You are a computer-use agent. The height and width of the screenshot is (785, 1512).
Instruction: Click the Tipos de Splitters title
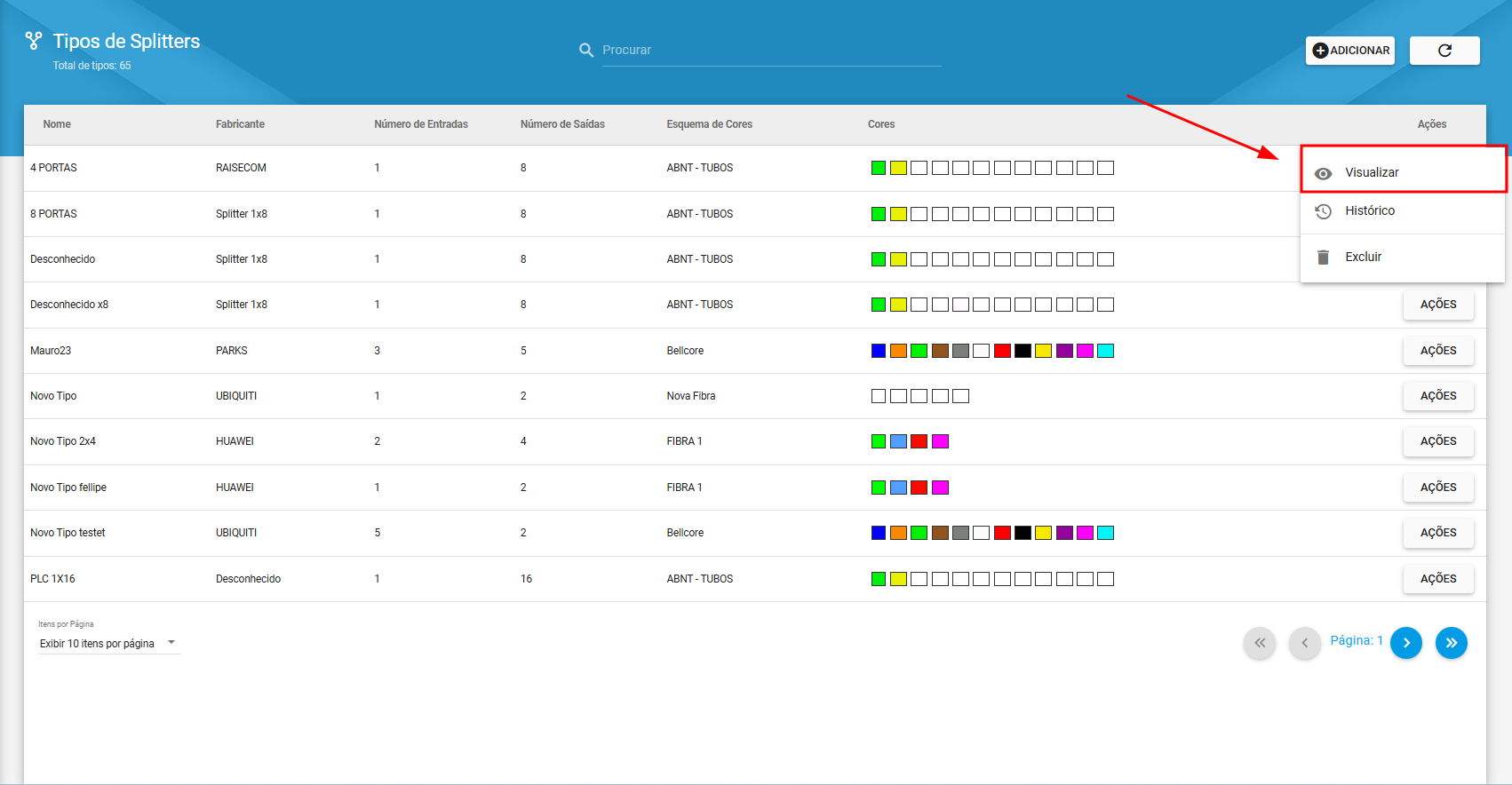coord(126,41)
